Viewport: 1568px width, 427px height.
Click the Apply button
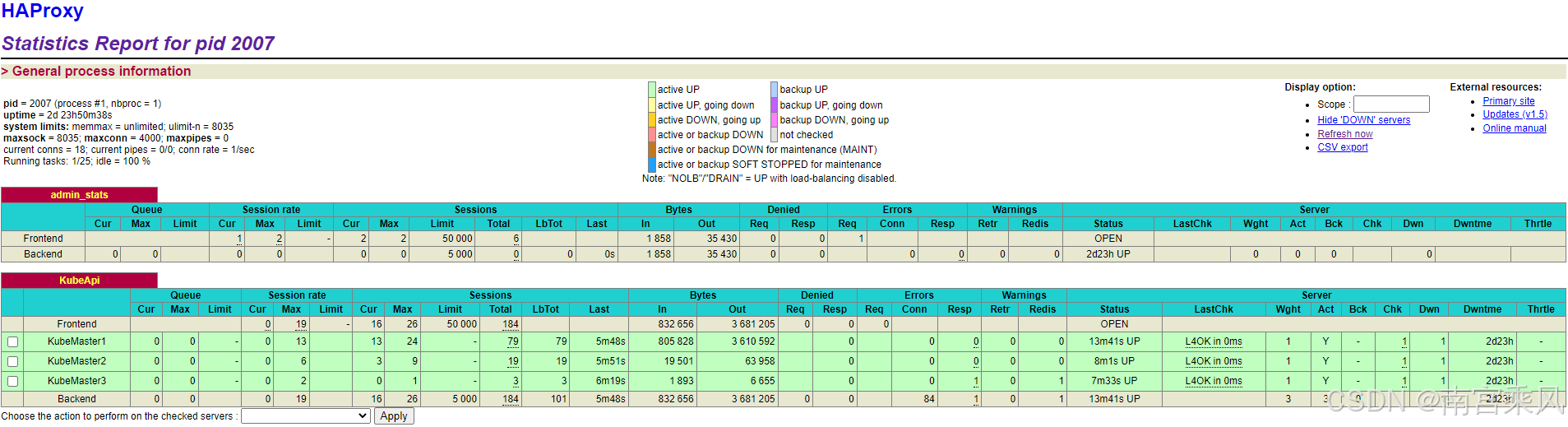point(394,416)
